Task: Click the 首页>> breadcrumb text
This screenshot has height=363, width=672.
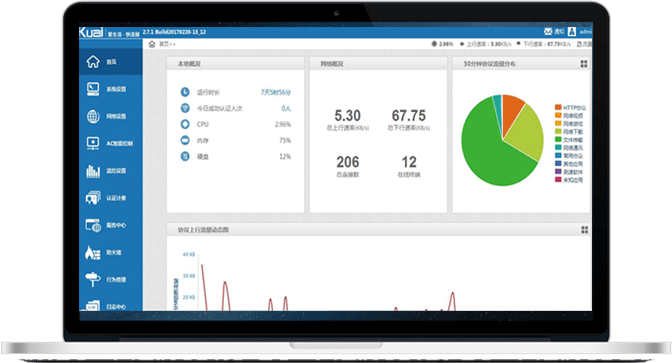Action: [167, 44]
